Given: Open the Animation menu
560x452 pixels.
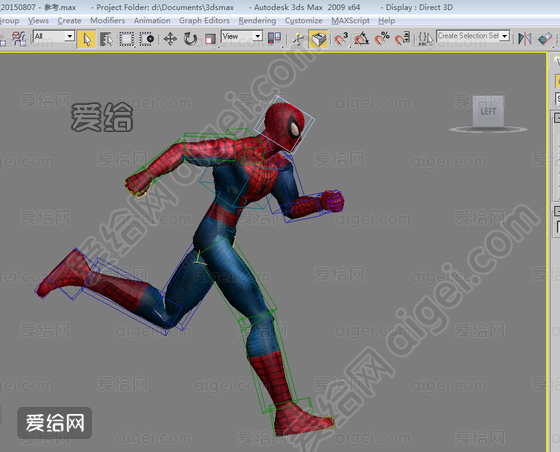Looking at the screenshot, I should 152,21.
